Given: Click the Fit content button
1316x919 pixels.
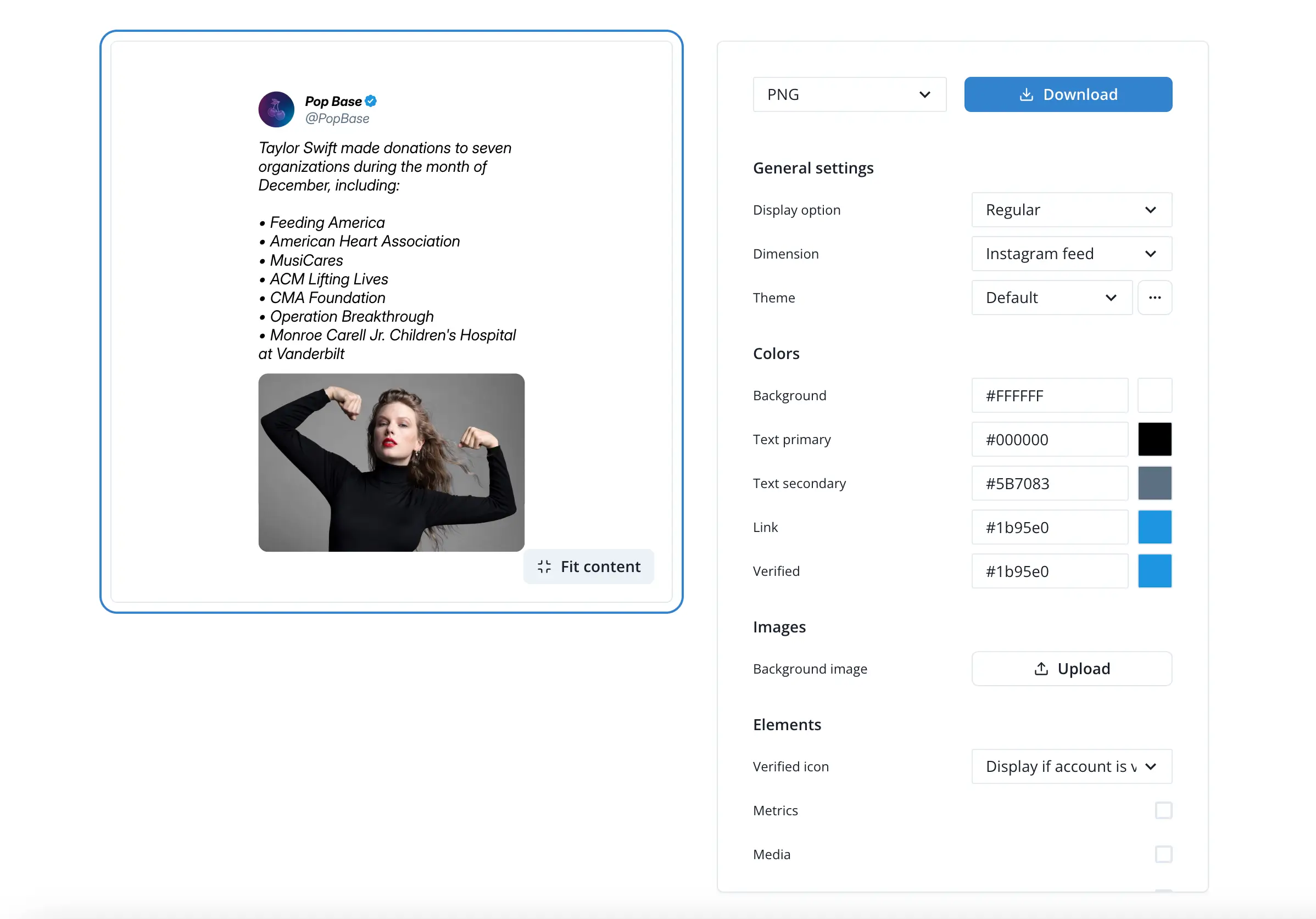Looking at the screenshot, I should [589, 566].
